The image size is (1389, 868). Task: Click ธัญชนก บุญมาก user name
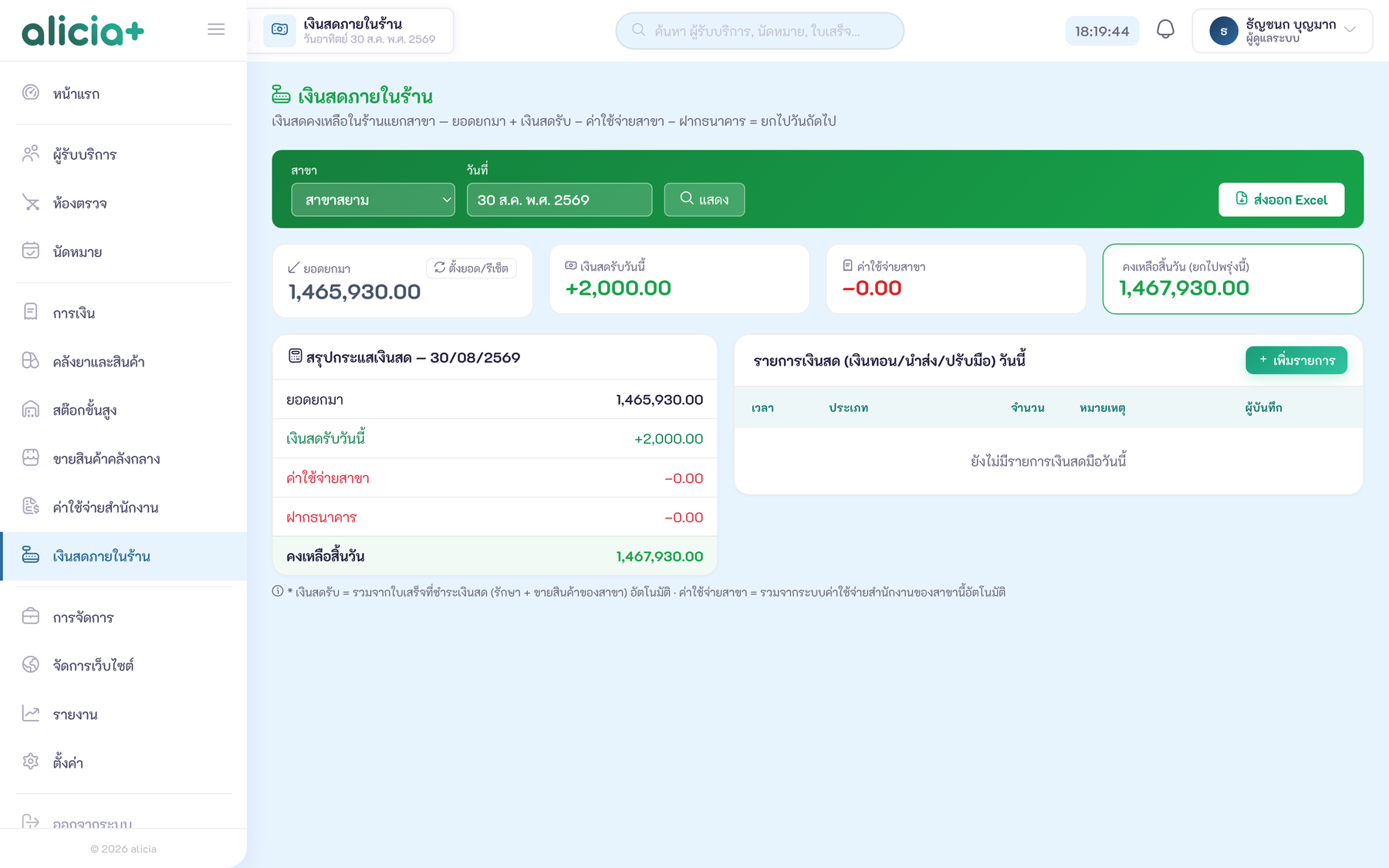click(x=1291, y=24)
